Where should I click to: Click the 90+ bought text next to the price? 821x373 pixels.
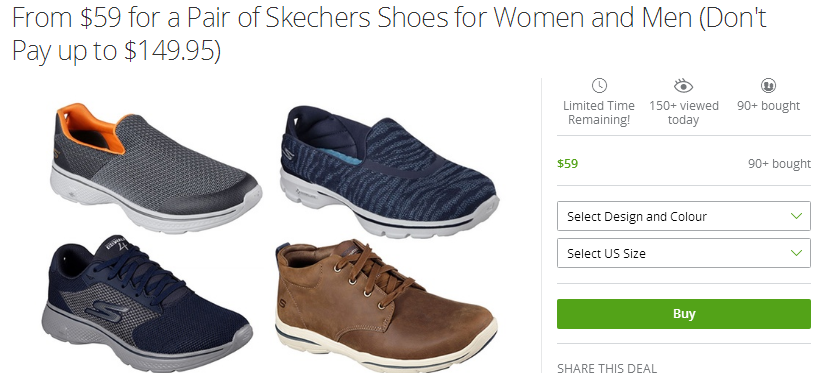tap(779, 163)
